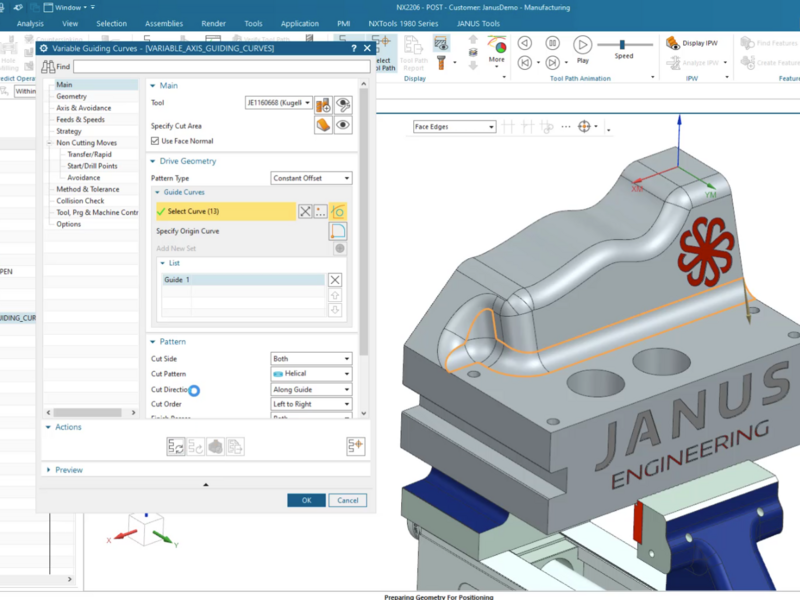
Task: Enable the Use Face Normal checkbox
Action: (155, 141)
